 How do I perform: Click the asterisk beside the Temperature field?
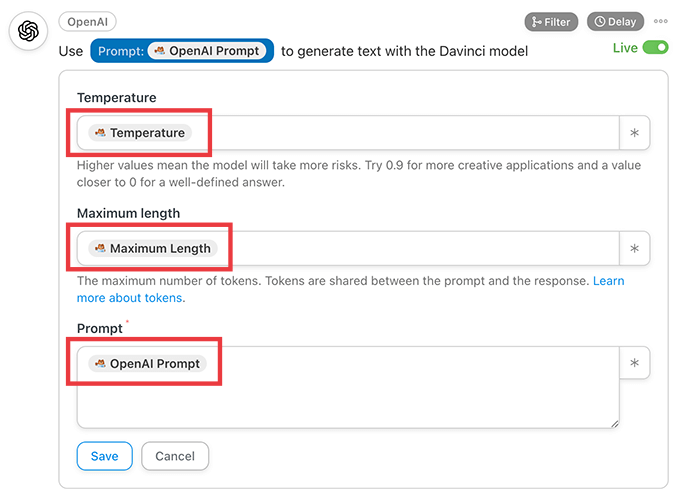[x=634, y=133]
